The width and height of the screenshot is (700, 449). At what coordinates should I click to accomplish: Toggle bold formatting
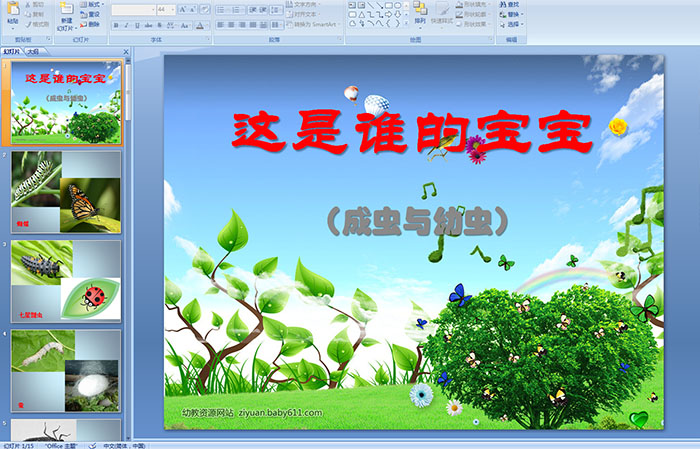point(116,25)
